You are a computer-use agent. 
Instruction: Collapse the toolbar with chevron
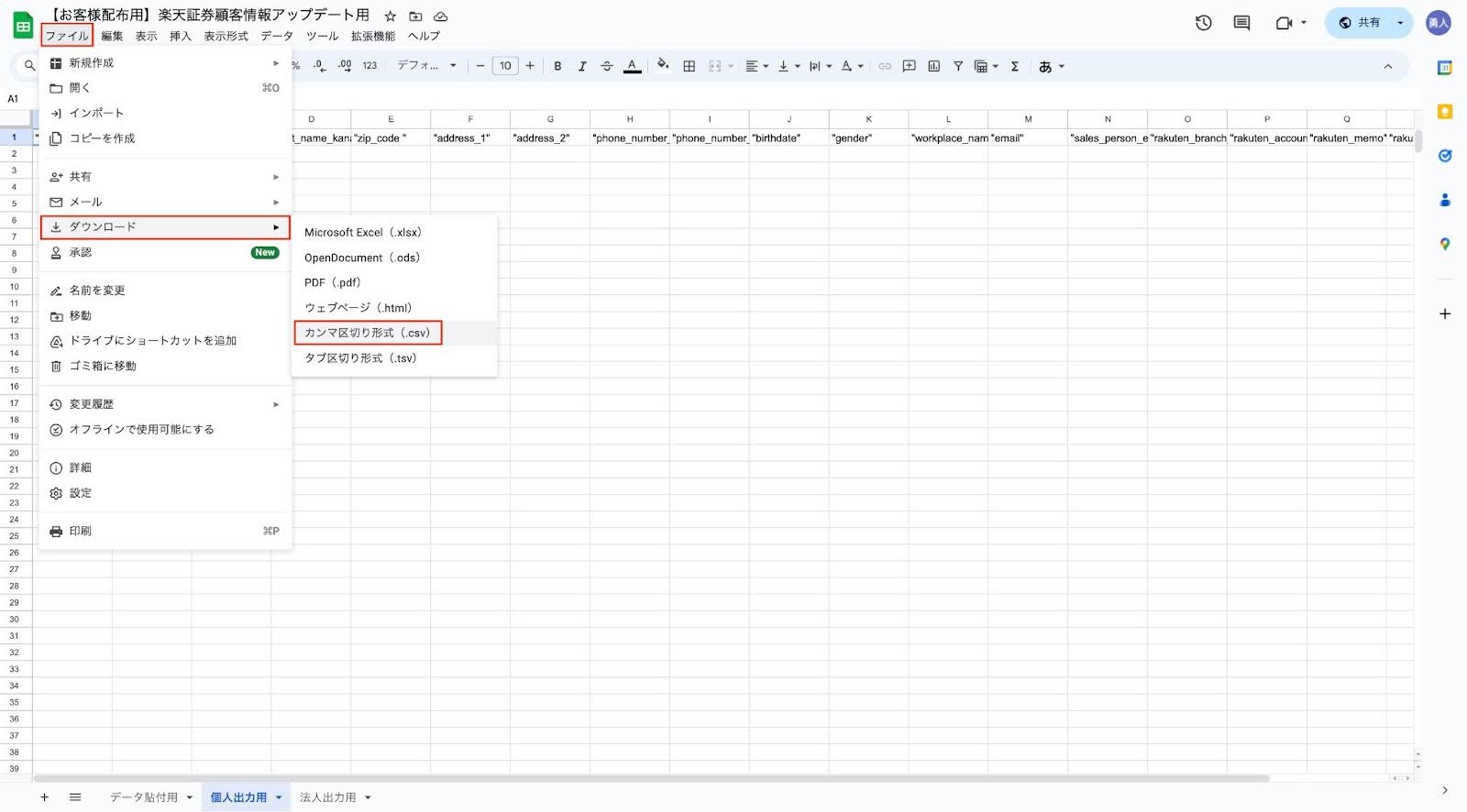[1388, 66]
